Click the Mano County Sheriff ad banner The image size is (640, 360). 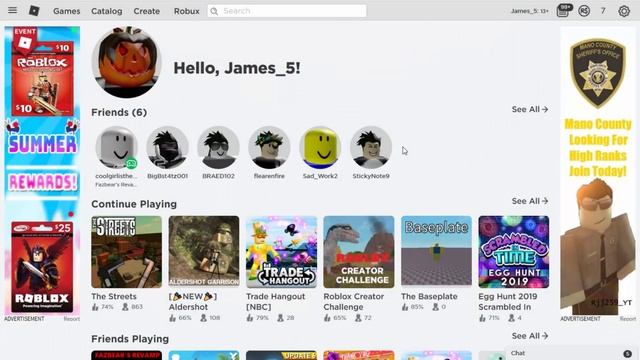[x=598, y=171]
